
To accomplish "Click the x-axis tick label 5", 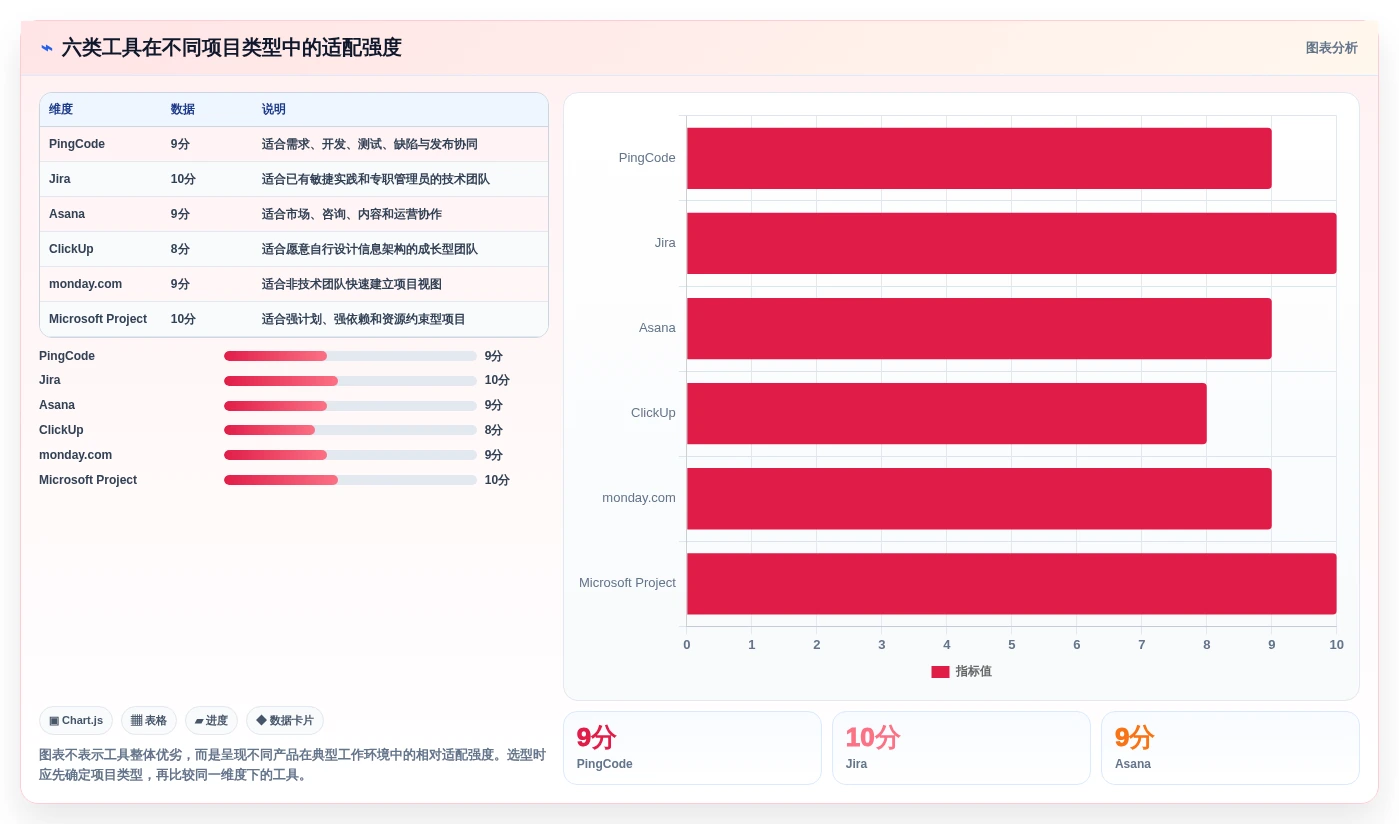I will coord(1012,645).
